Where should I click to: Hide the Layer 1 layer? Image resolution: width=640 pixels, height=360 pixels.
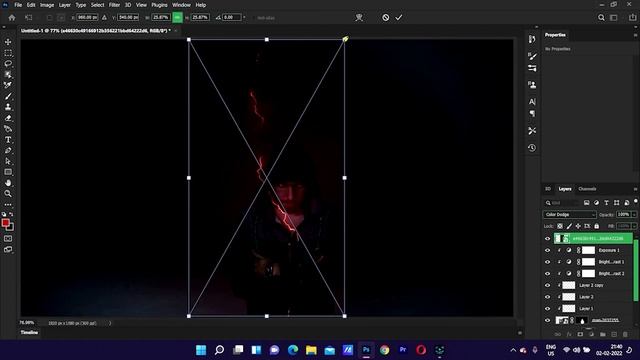point(547,309)
